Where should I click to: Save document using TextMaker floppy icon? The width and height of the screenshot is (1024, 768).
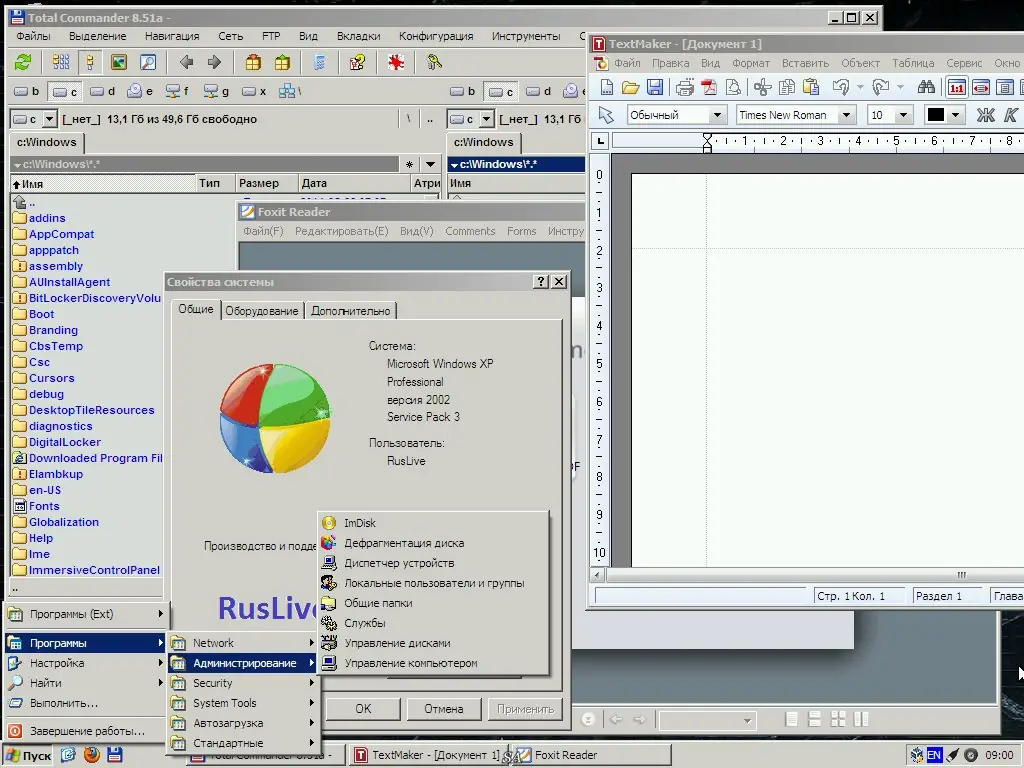click(x=654, y=87)
